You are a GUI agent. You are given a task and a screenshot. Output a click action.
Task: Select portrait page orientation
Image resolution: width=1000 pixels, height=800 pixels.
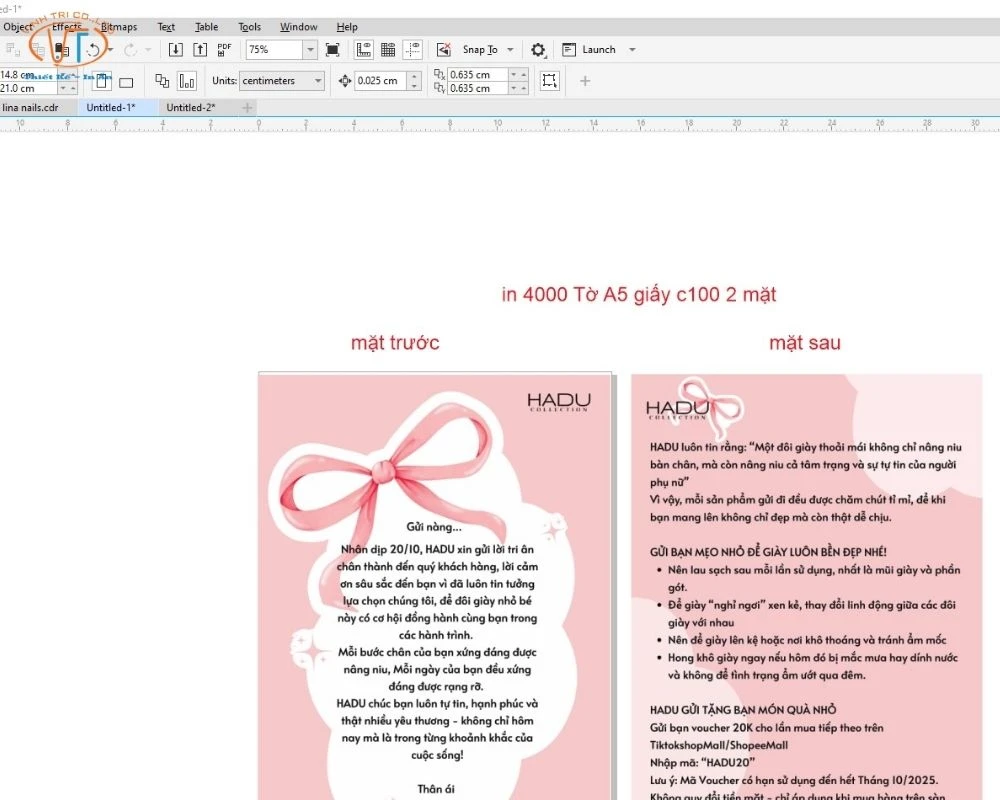click(x=102, y=81)
